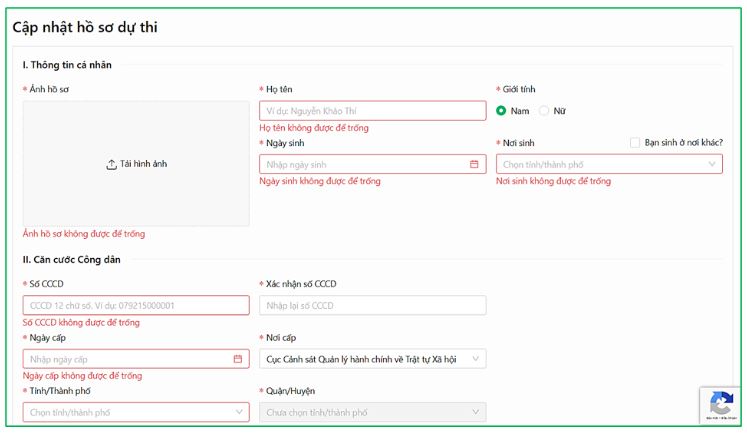Select the Nam gender radio button
747x433 pixels.
(x=501, y=111)
